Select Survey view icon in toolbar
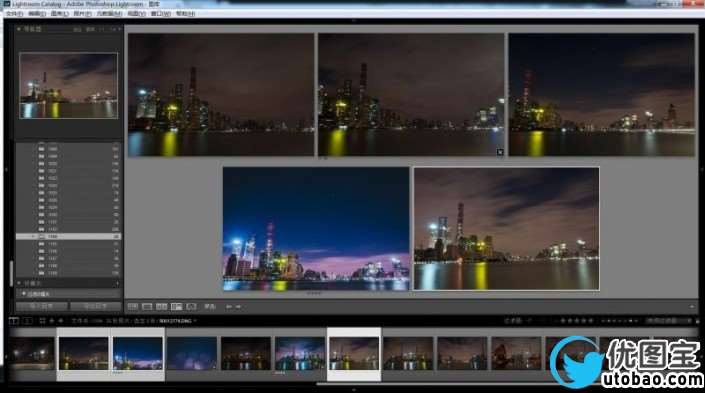705x393 pixels. (x=176, y=307)
